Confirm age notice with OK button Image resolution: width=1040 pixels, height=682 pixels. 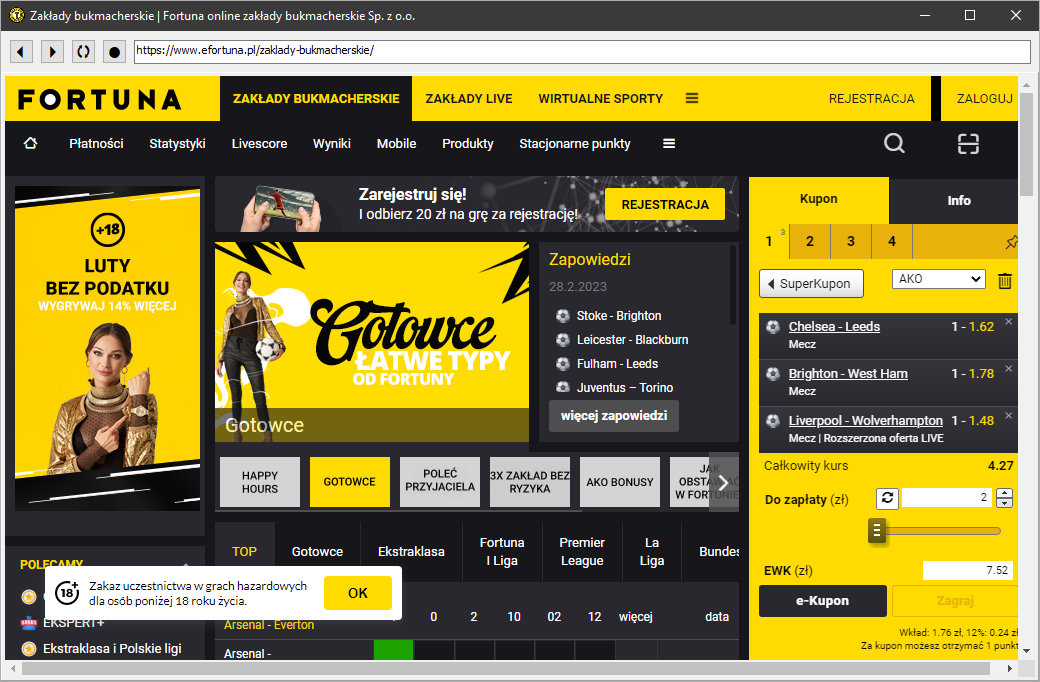tap(358, 593)
